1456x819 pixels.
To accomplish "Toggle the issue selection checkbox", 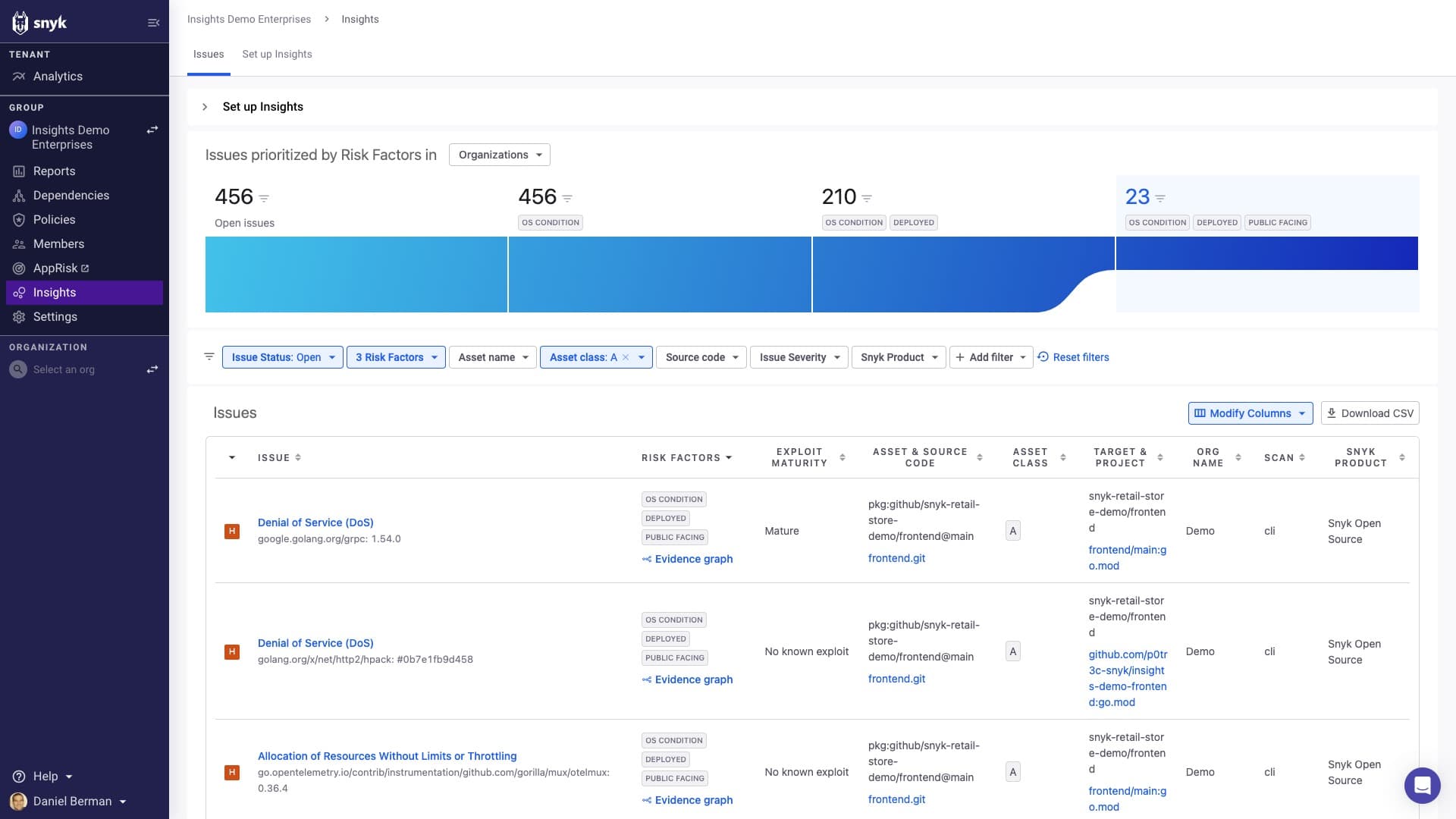I will [x=232, y=458].
